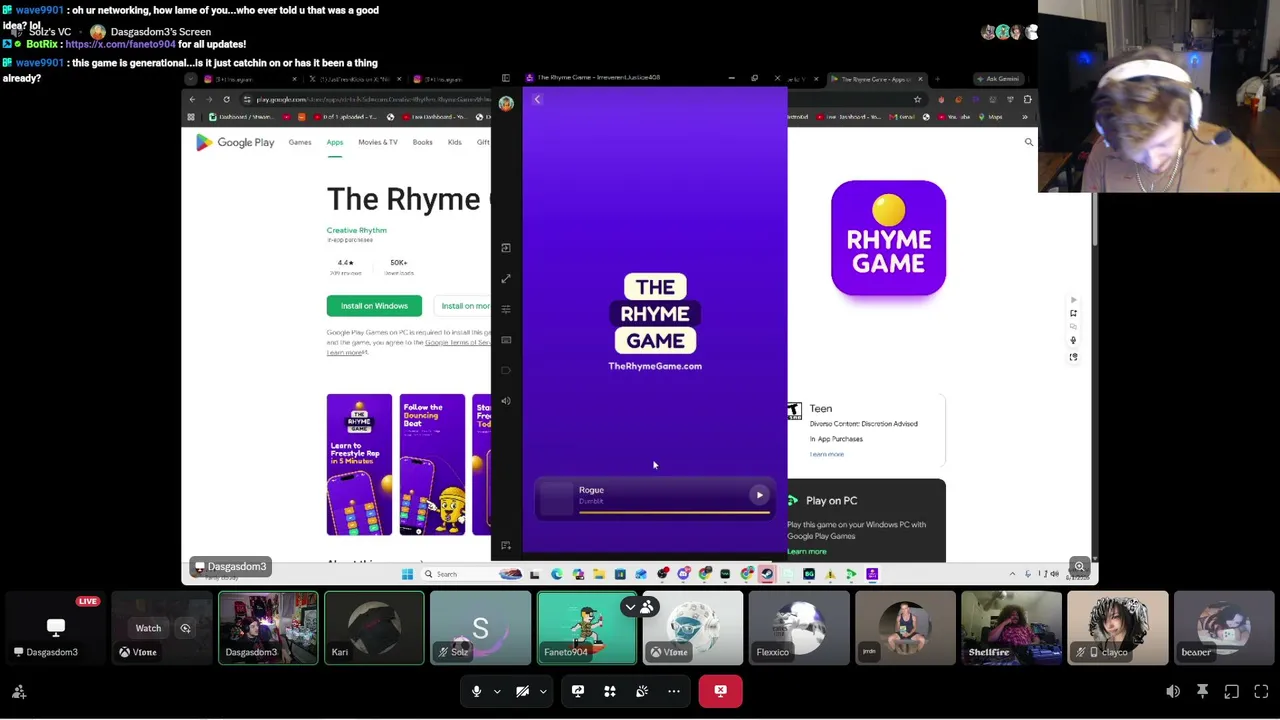The height and width of the screenshot is (720, 1280).
Task: Select the beaner participant tile
Action: (x=1223, y=628)
